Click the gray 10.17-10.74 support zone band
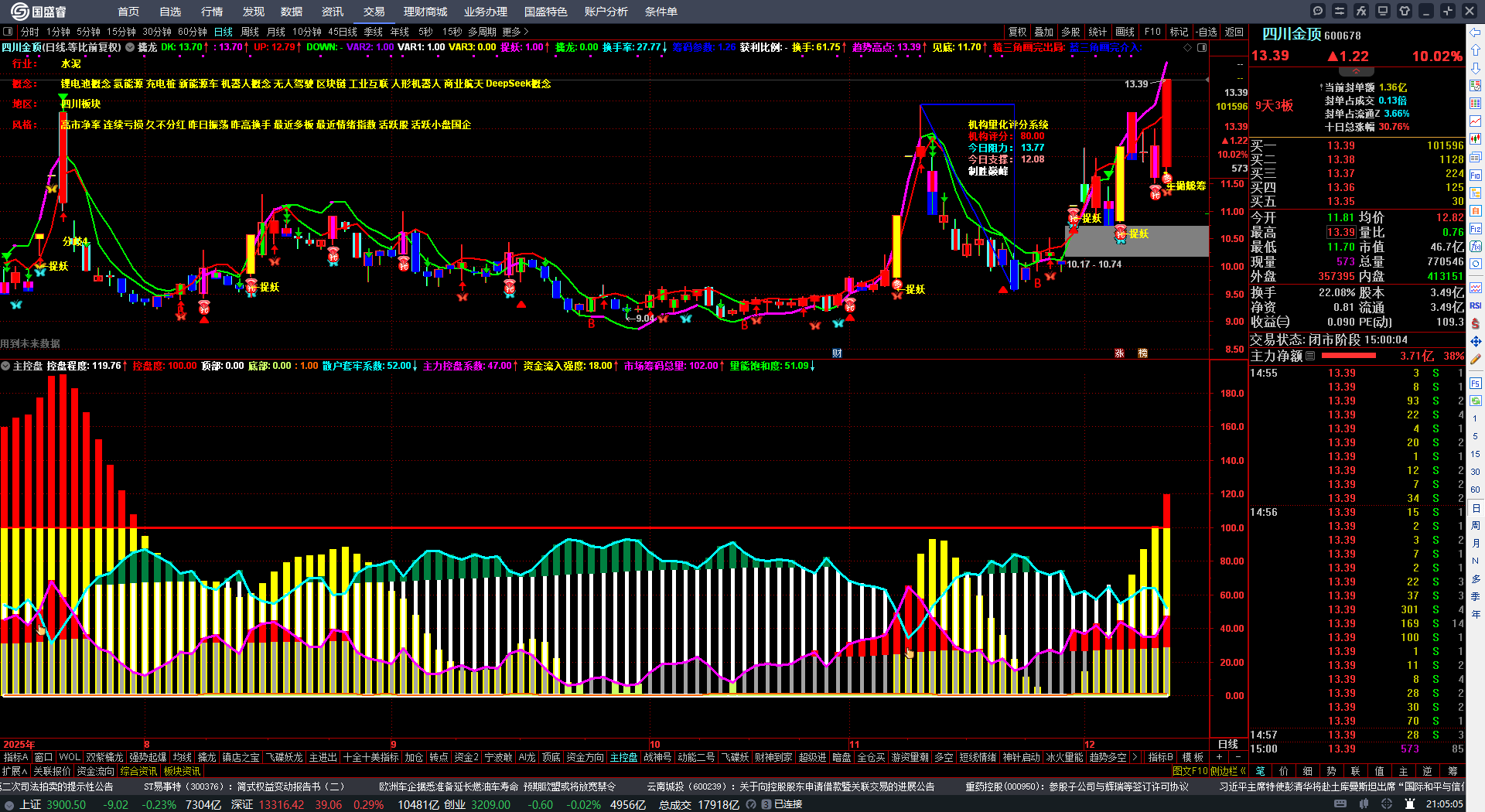 tap(1136, 241)
